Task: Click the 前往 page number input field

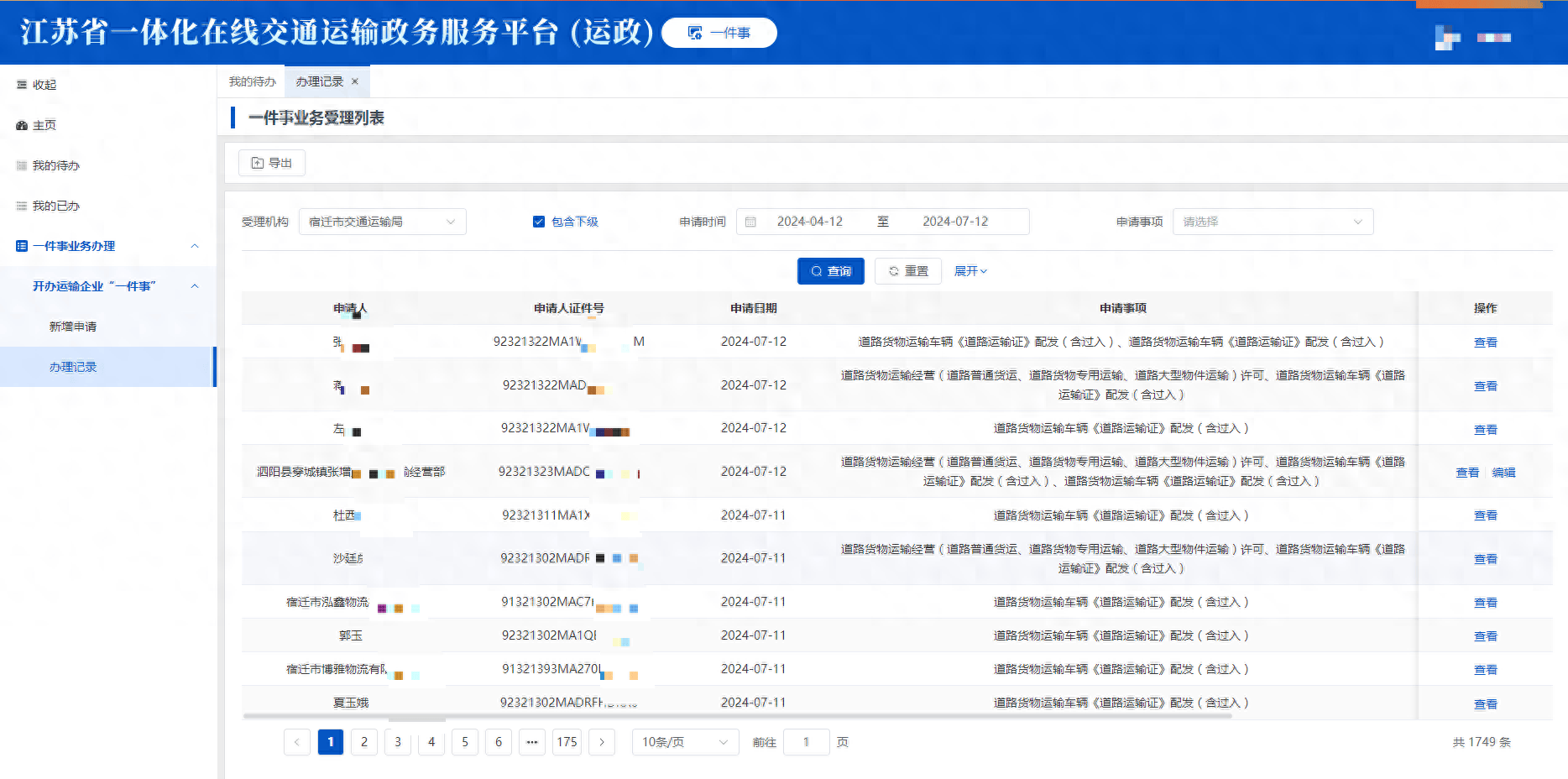Action: (x=806, y=742)
